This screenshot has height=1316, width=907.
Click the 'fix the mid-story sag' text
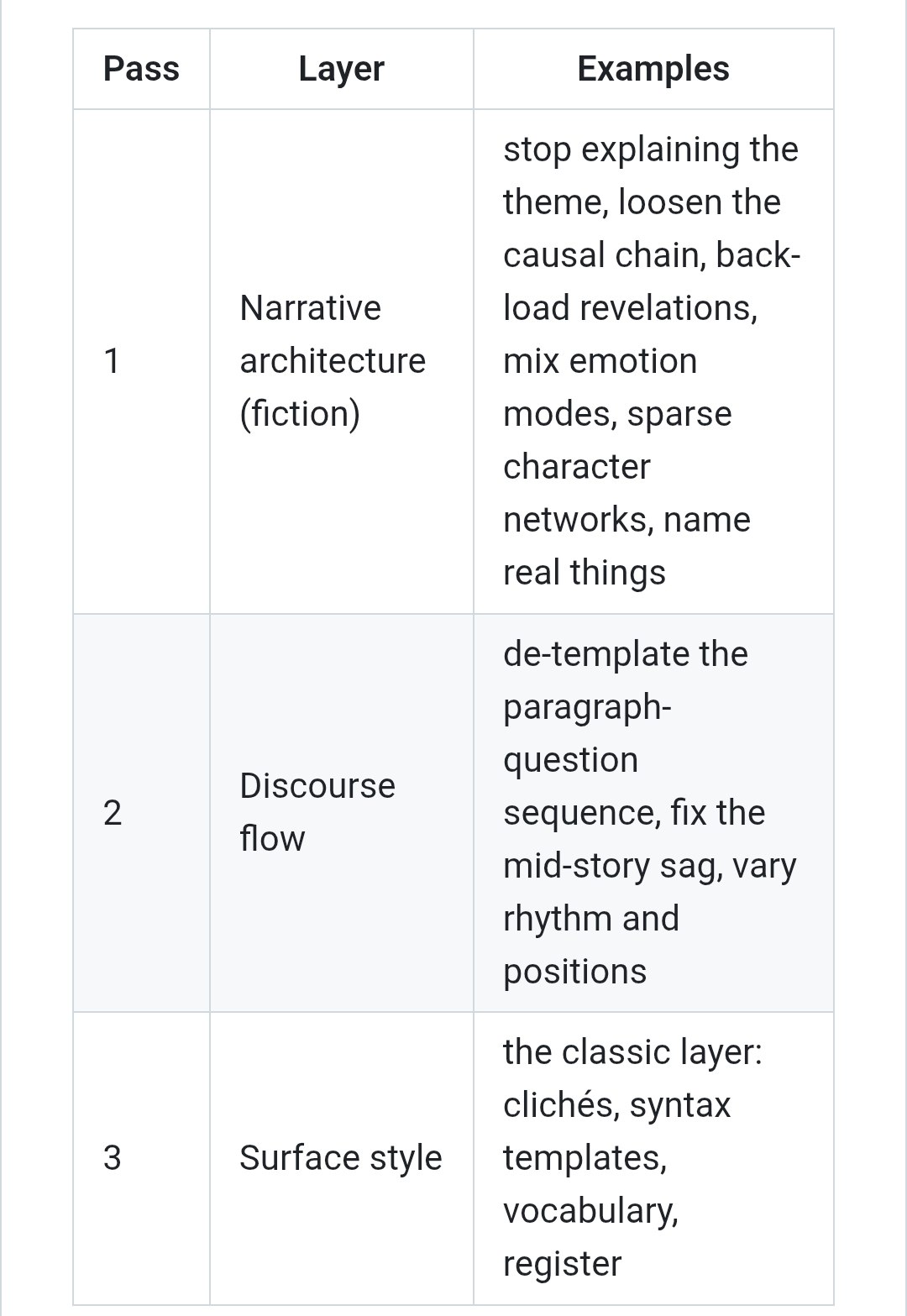pyautogui.click(x=634, y=839)
